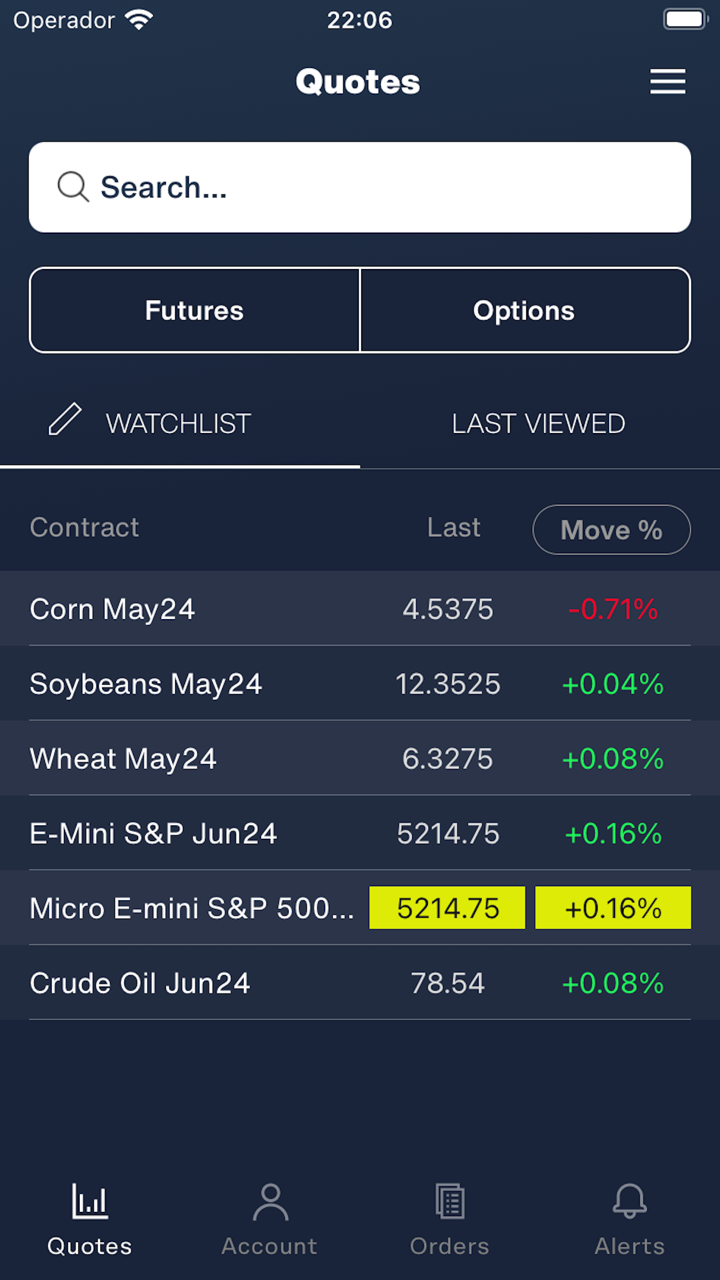Open the hamburger menu icon
Screen dimensions: 720x1280
[668, 82]
